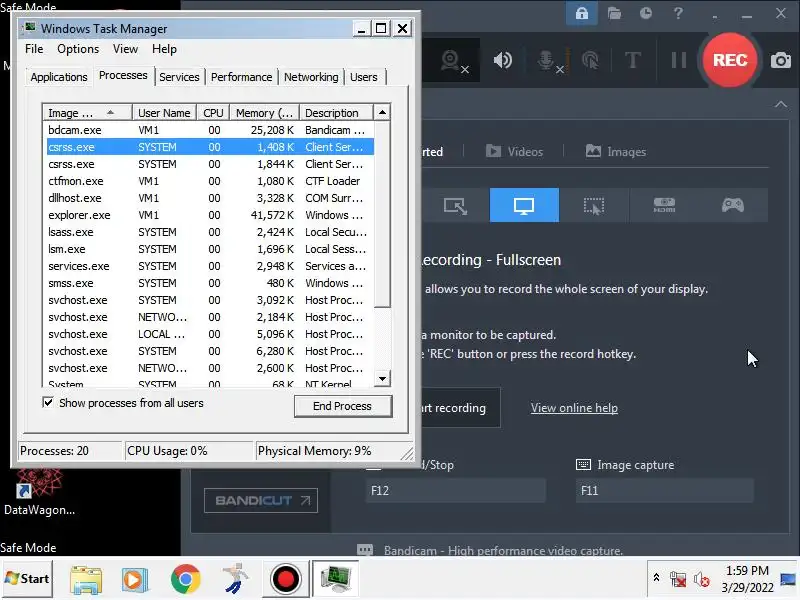Select the services.exe process row
Viewport: 800px width, 600px height.
[210, 266]
